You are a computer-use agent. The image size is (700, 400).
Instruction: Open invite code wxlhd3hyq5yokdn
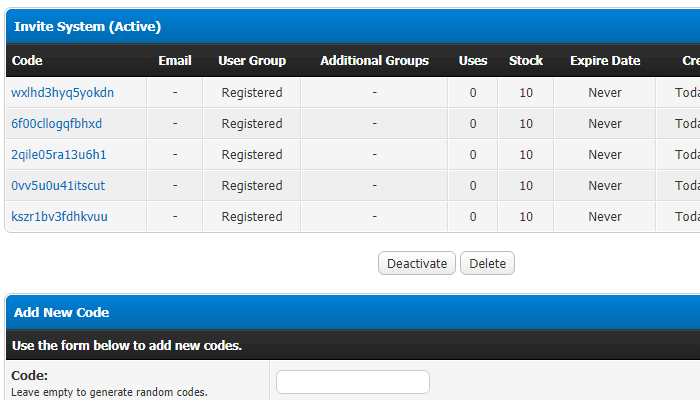pos(62,93)
